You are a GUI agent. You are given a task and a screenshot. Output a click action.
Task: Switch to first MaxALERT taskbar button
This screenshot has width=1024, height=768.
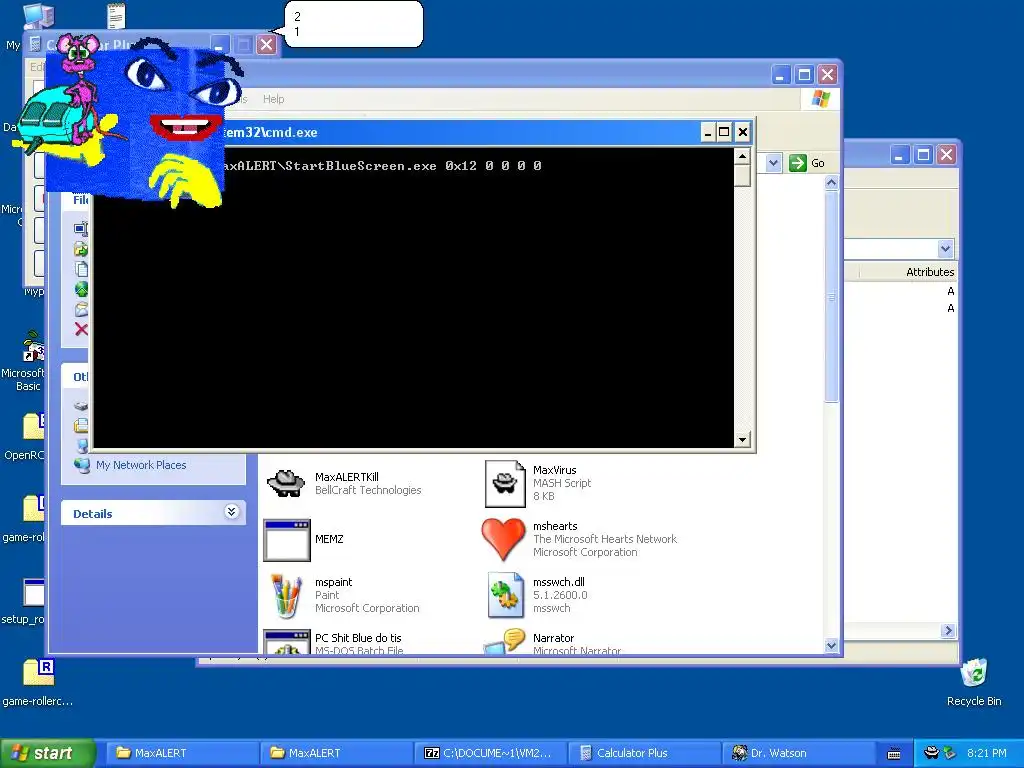pos(182,753)
